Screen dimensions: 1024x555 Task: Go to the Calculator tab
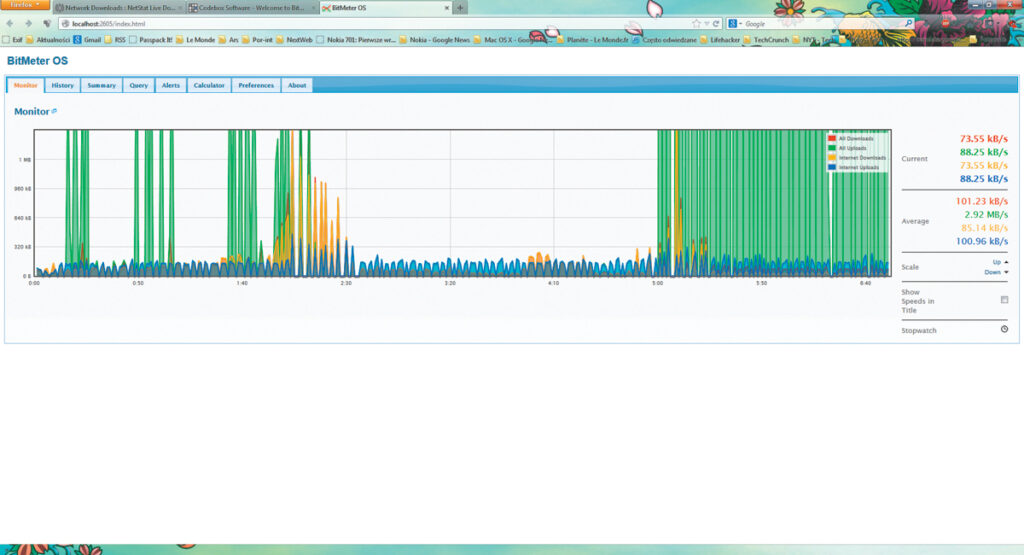point(209,86)
